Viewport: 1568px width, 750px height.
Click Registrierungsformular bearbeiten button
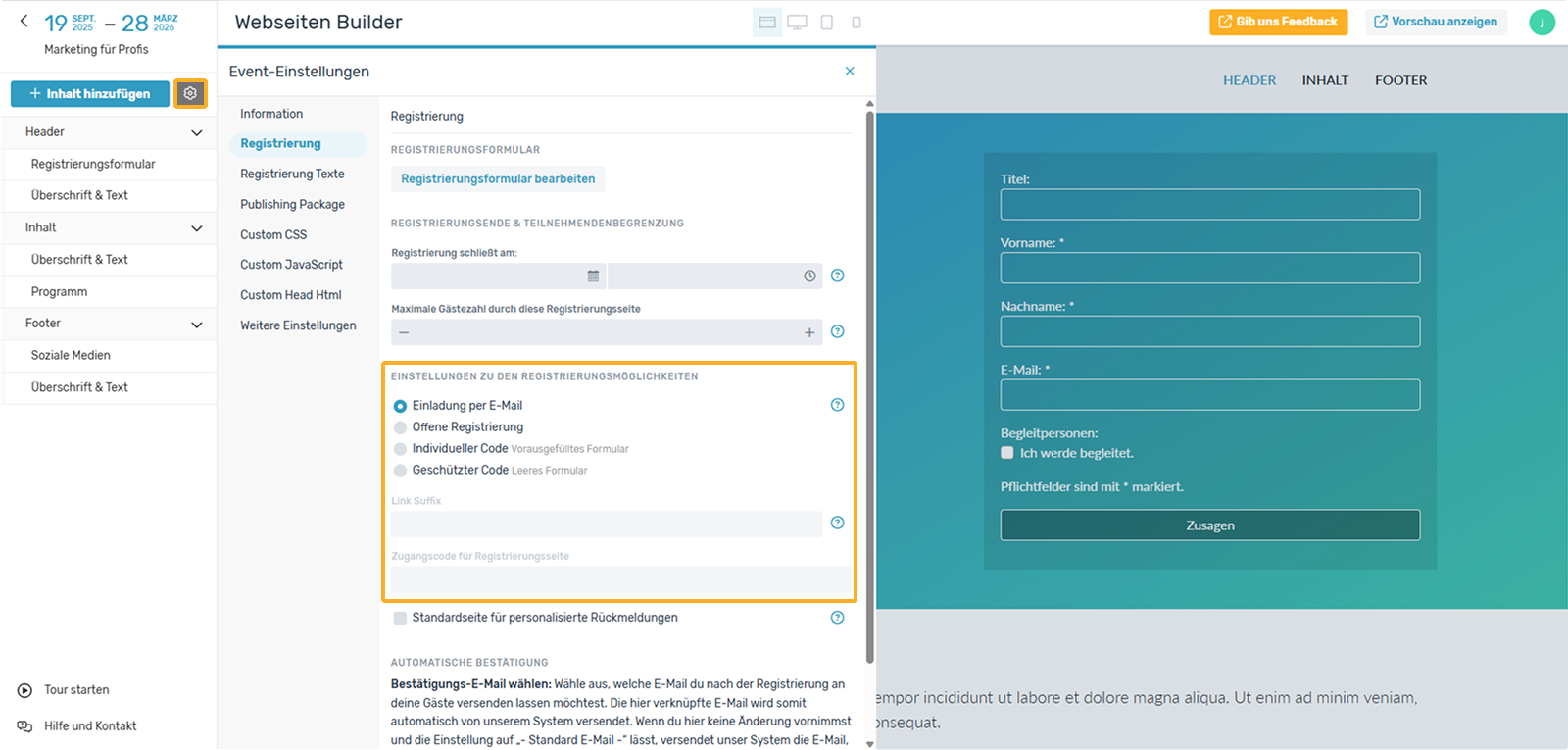point(498,178)
